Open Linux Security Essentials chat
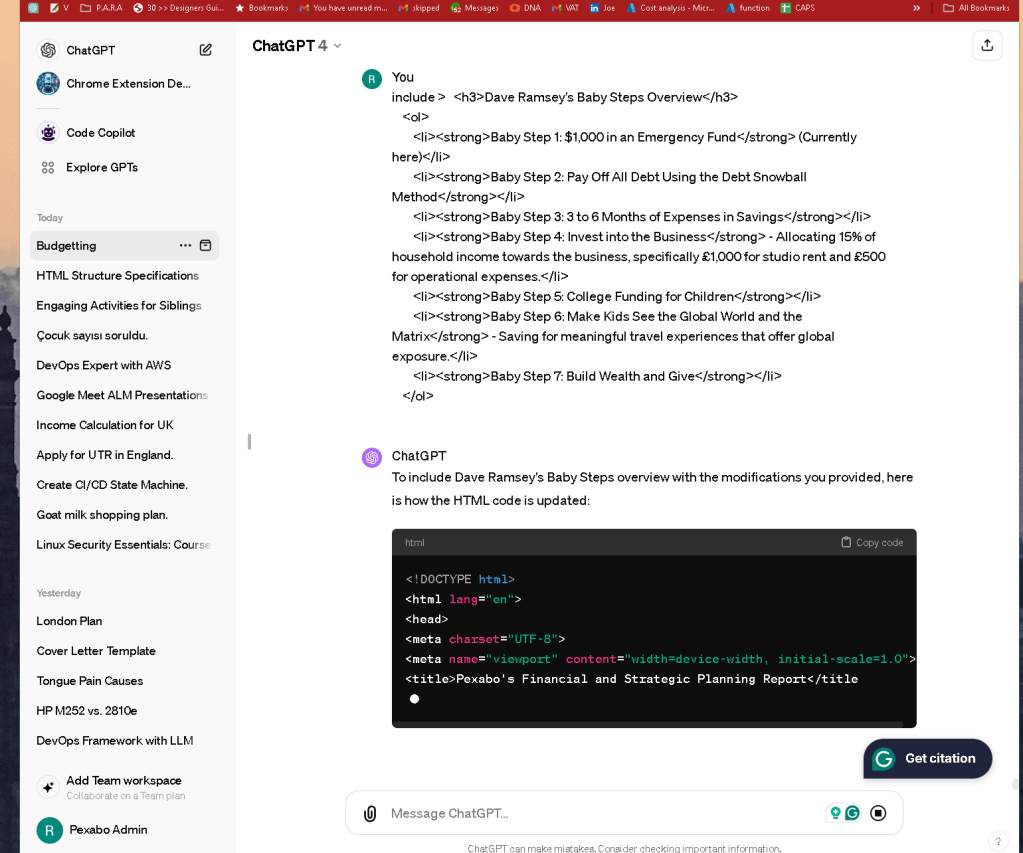This screenshot has height=853, width=1023. (124, 545)
